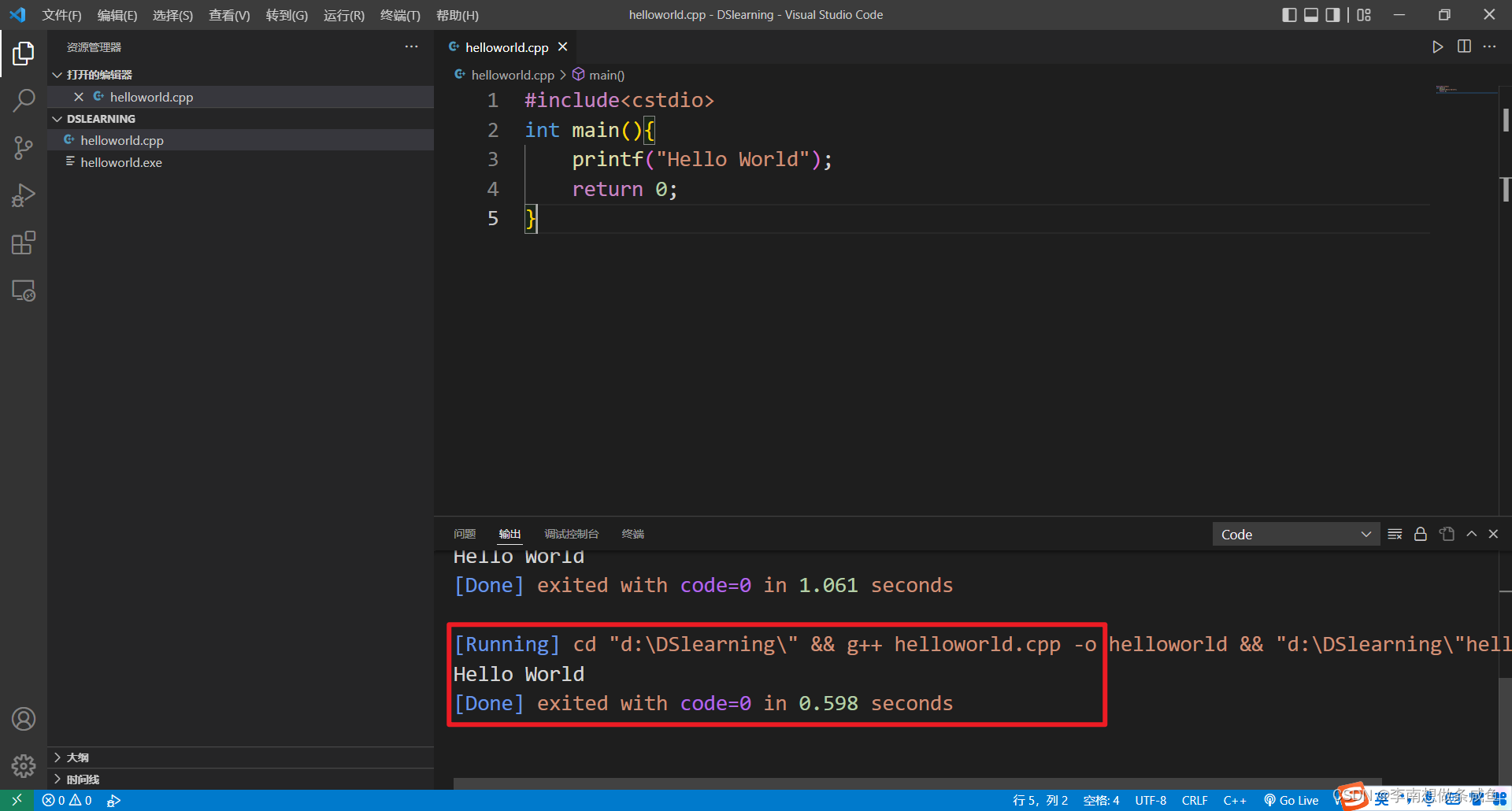The image size is (1512, 811).
Task: Open the Source Control view
Action: (x=24, y=148)
